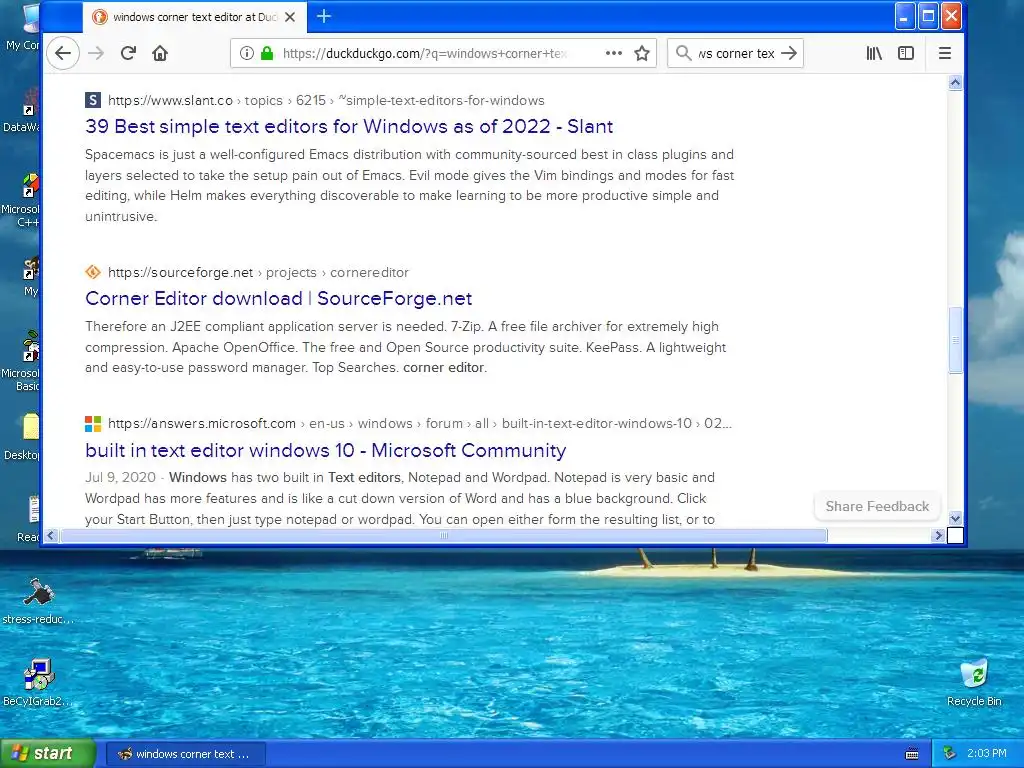
Task: Open 39 Best simple text editors link
Action: pyautogui.click(x=349, y=126)
